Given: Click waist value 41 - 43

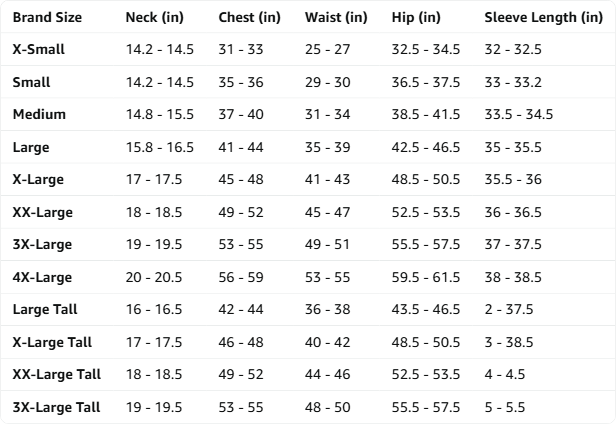Looking at the screenshot, I should click(x=327, y=179).
